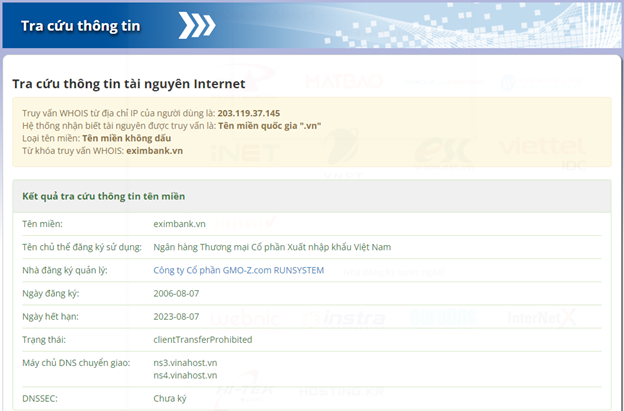The width and height of the screenshot is (624, 411).
Task: Click the 'Trạng thái:' label
Action: [44, 340]
